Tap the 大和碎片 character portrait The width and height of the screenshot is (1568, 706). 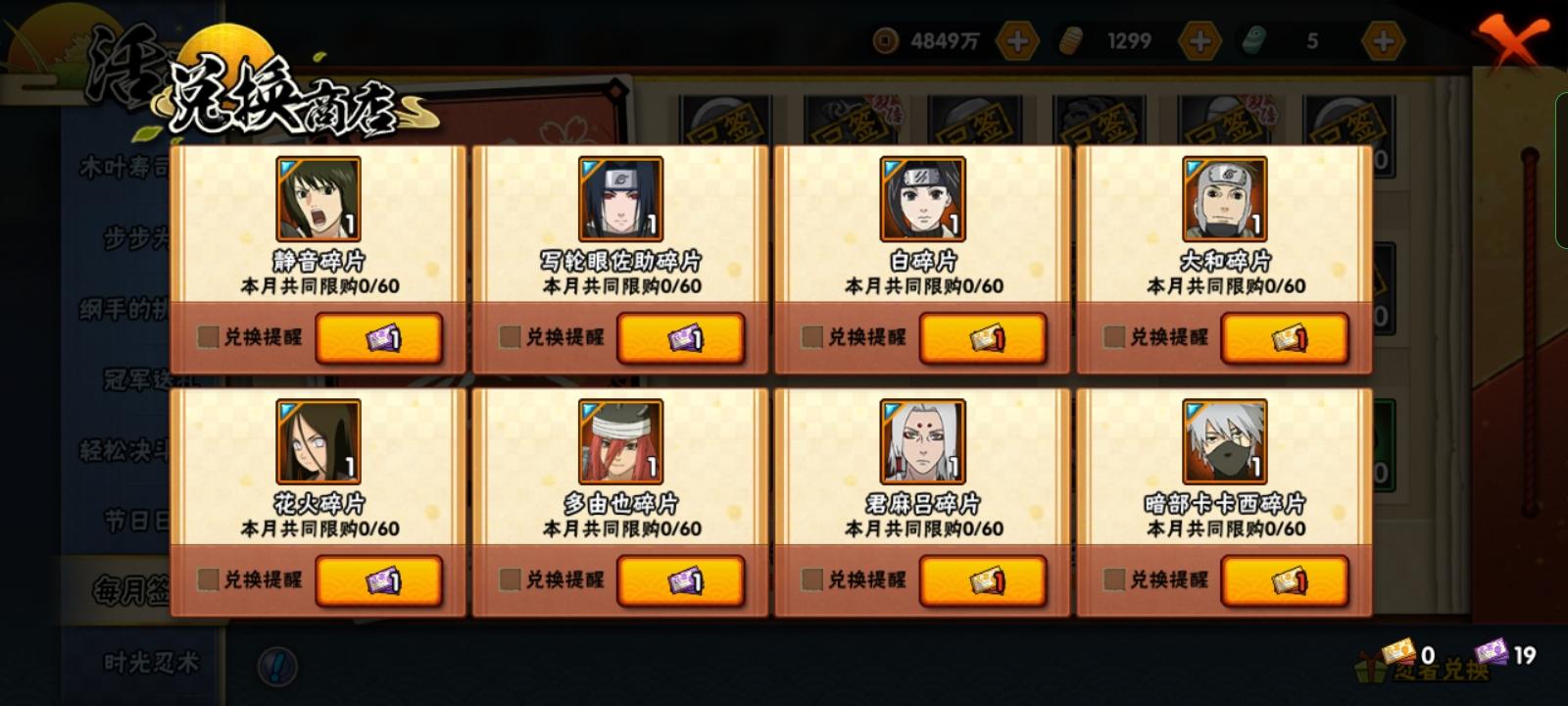[x=1224, y=199]
